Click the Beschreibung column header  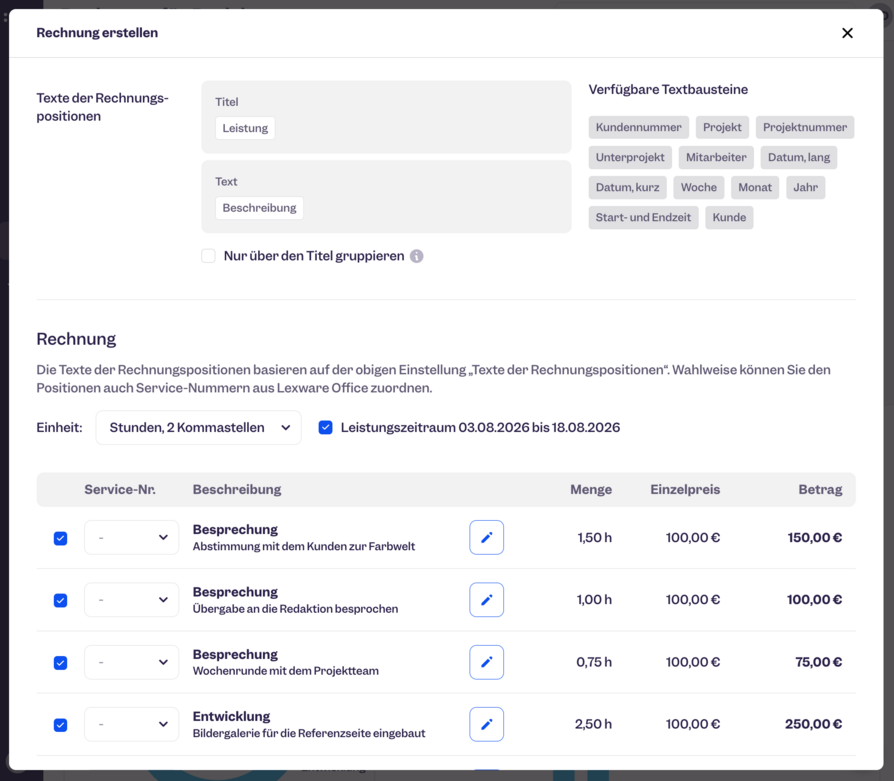click(x=237, y=490)
